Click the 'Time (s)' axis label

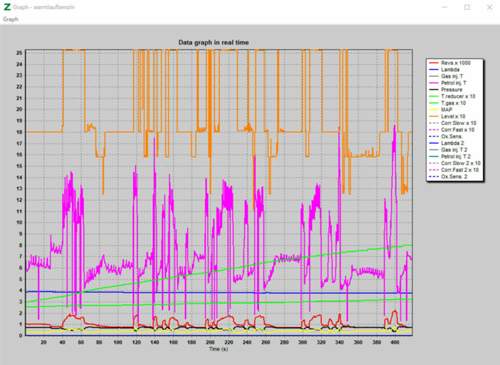tap(218, 349)
